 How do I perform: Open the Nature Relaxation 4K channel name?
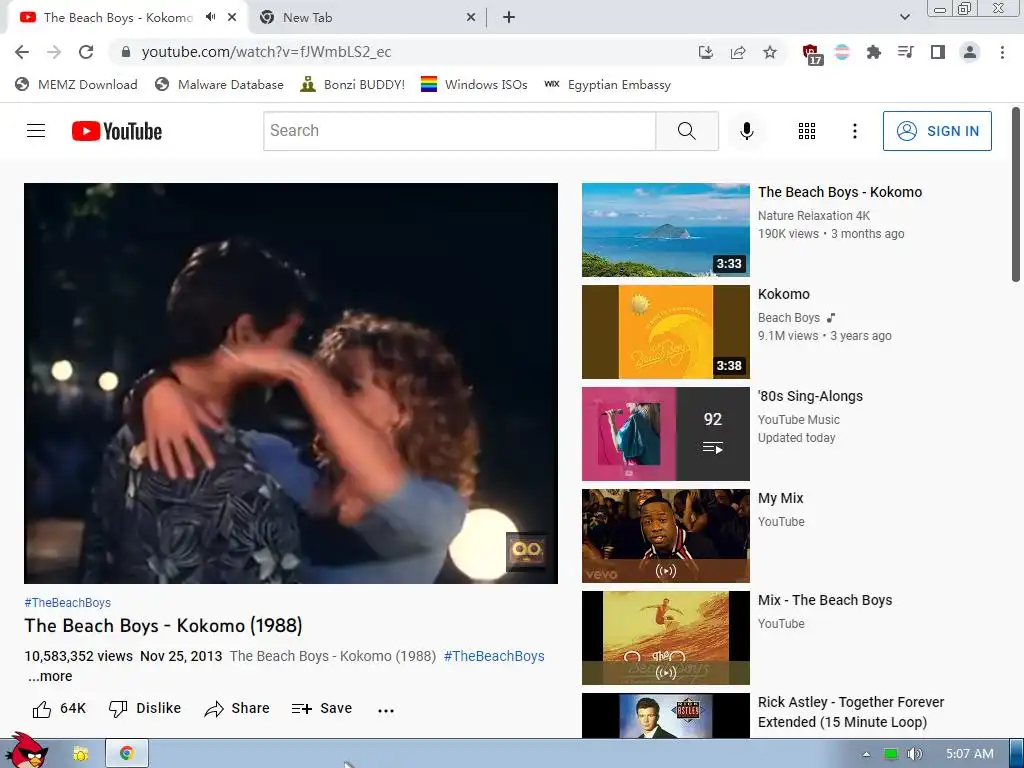point(814,216)
